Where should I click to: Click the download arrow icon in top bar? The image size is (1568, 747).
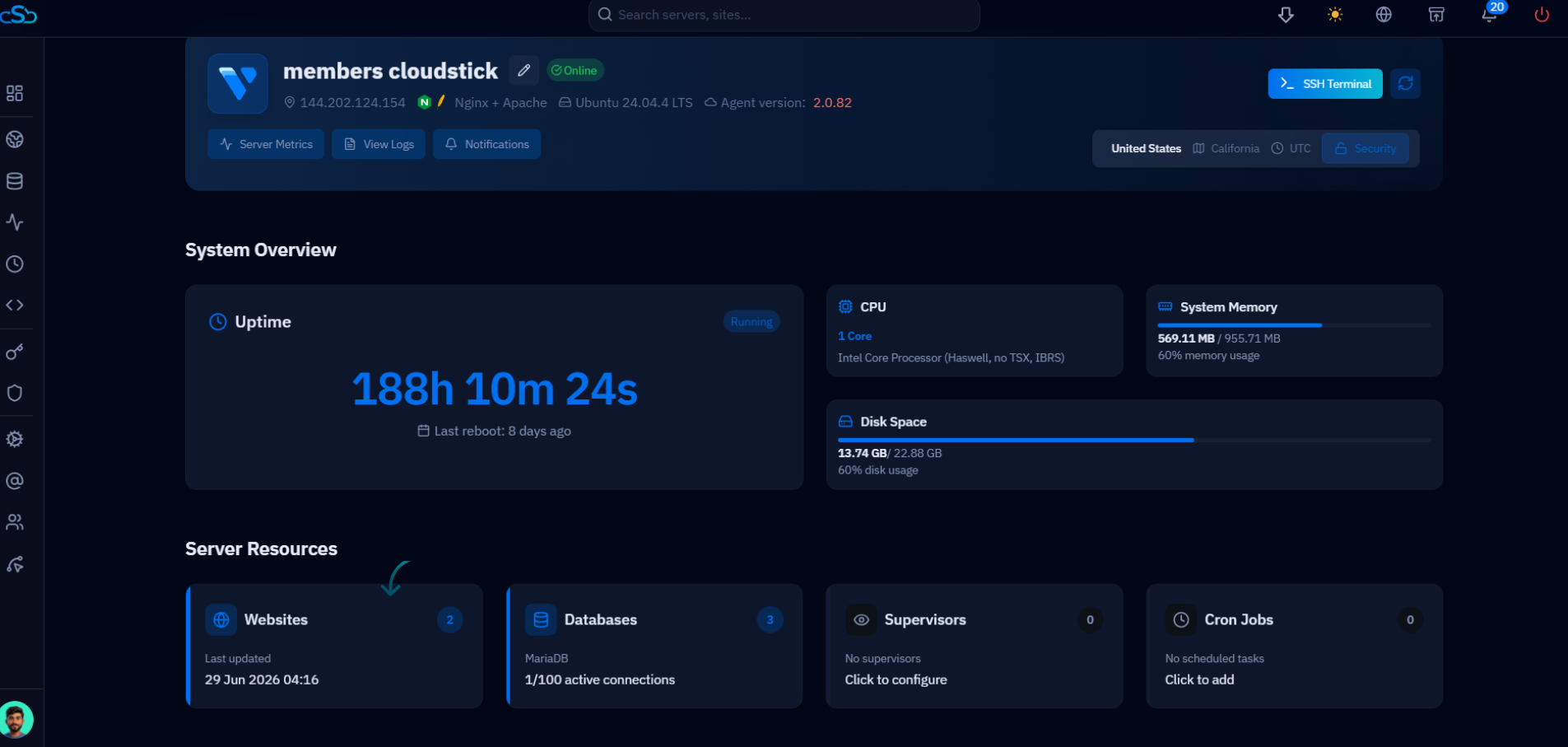click(1286, 15)
